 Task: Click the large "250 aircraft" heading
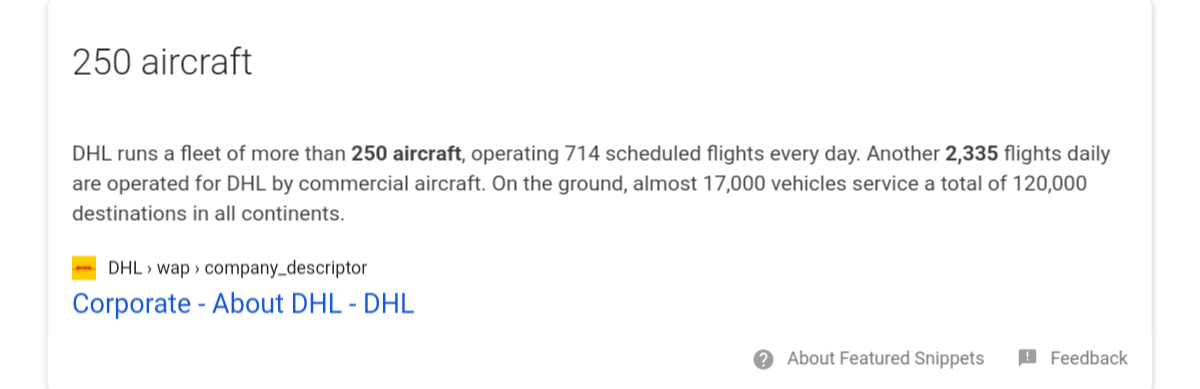162,62
